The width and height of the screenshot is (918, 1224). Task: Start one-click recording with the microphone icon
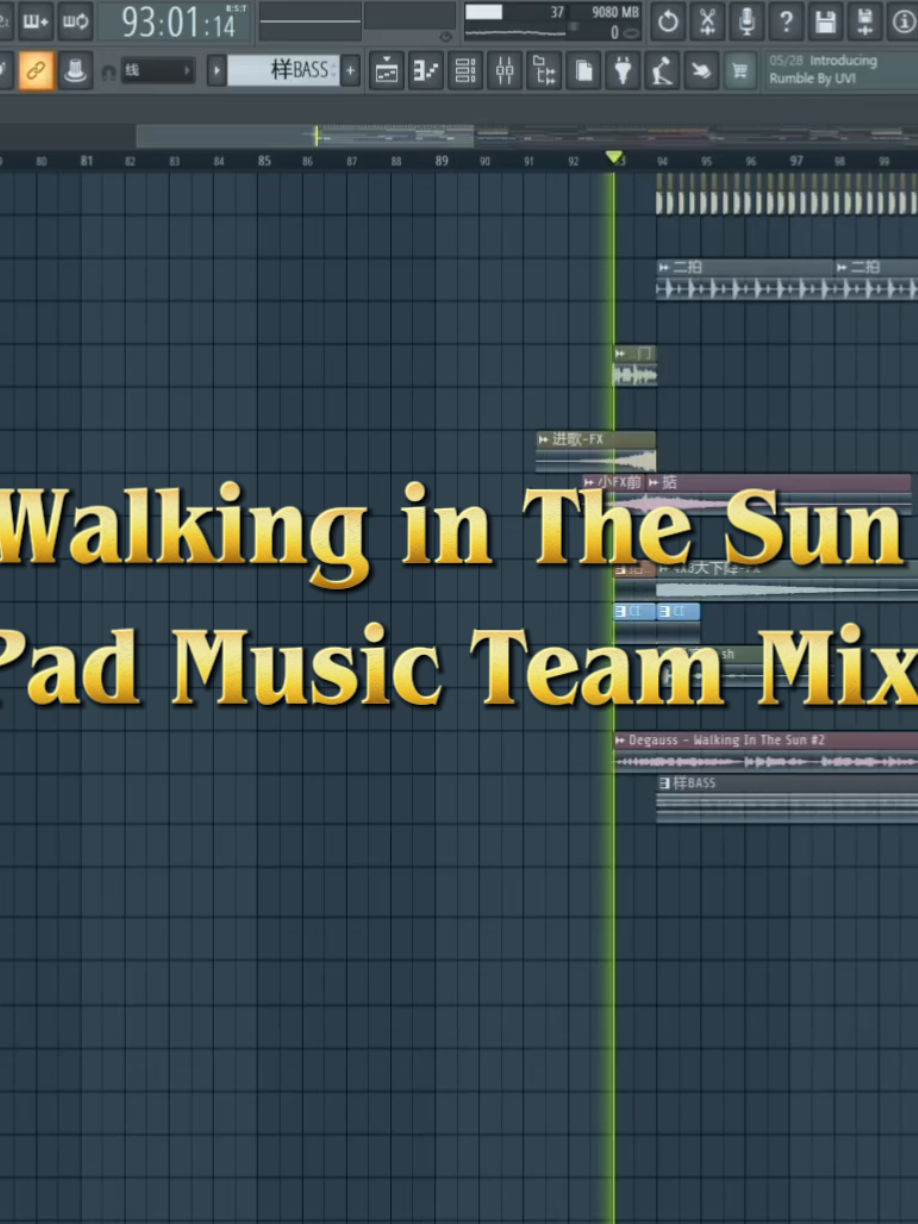click(x=746, y=21)
